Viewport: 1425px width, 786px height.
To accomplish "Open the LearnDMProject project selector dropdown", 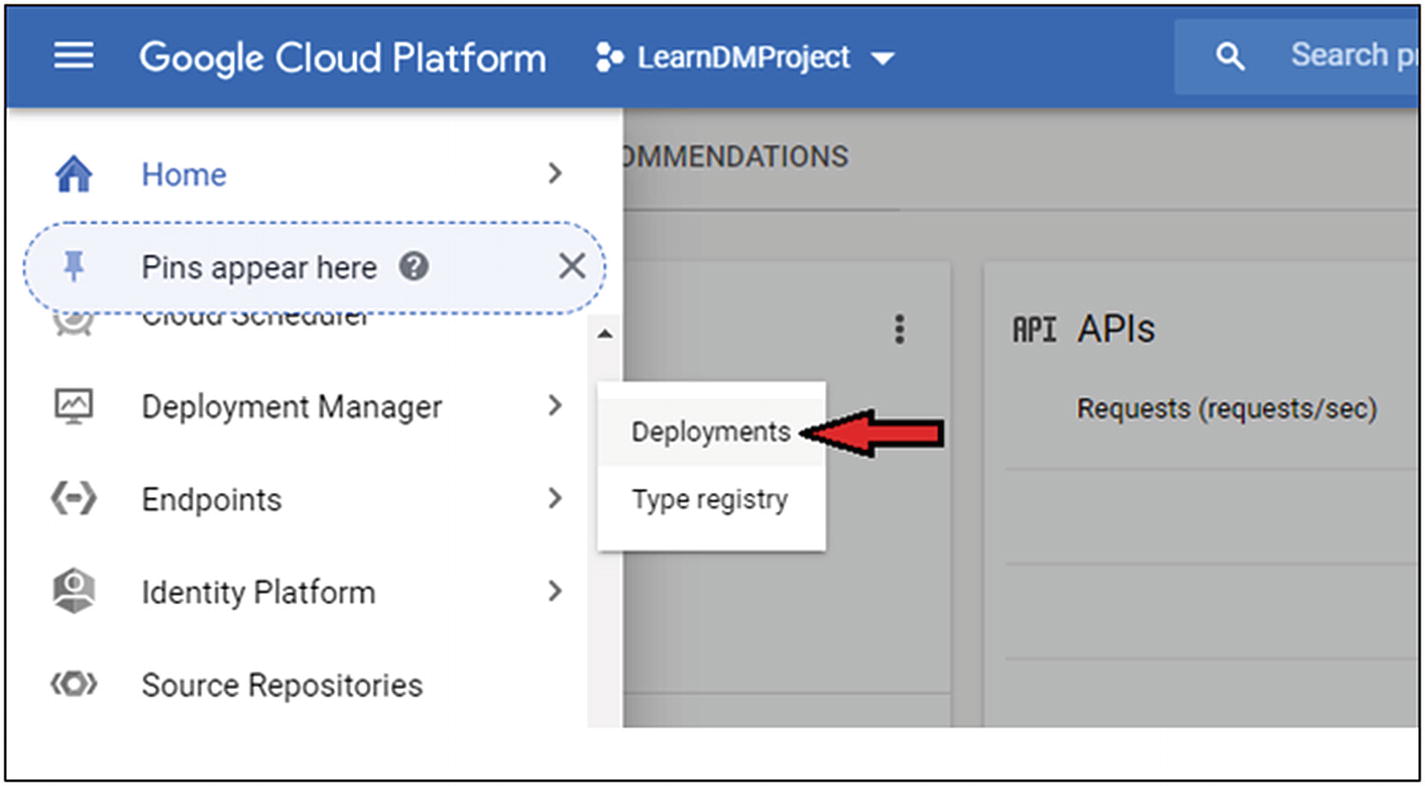I will 745,58.
